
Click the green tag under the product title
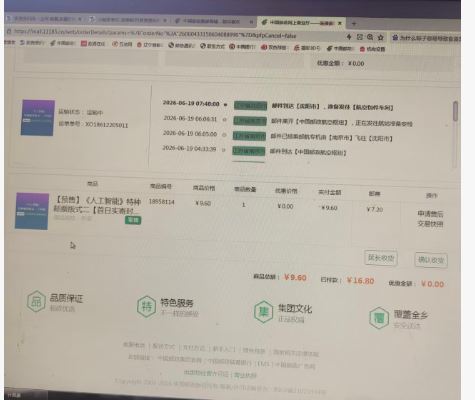click(x=133, y=220)
